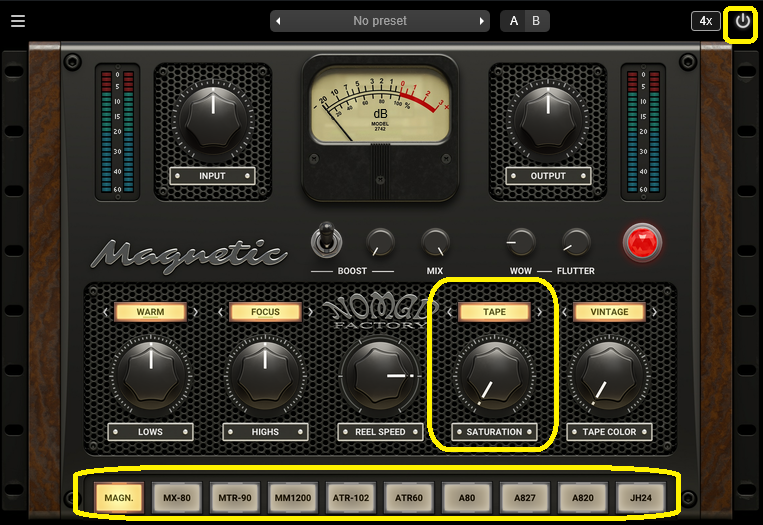Click the HIGHS label plate
This screenshot has width=763, height=525.
coord(265,432)
